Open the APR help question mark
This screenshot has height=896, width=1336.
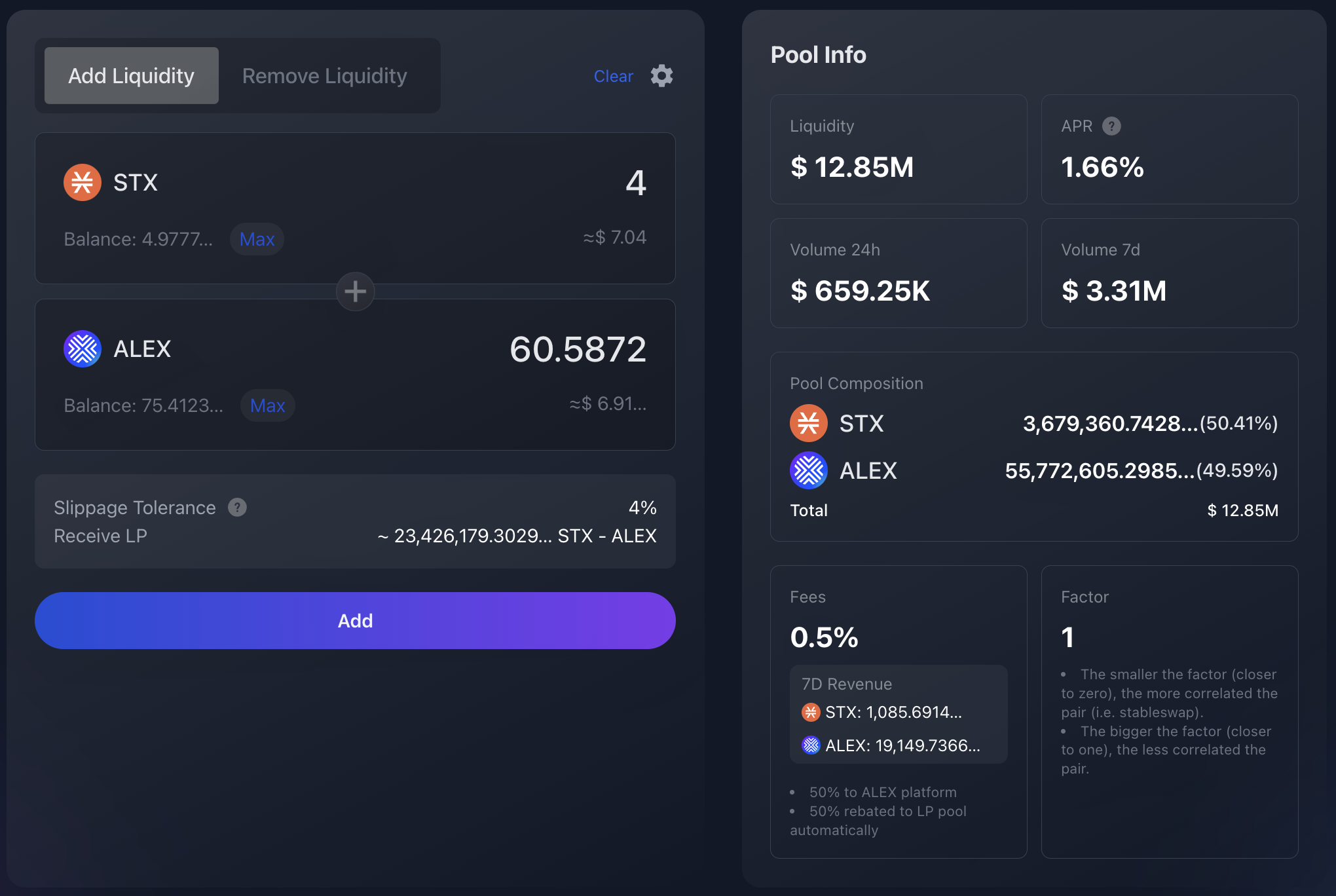click(1111, 126)
